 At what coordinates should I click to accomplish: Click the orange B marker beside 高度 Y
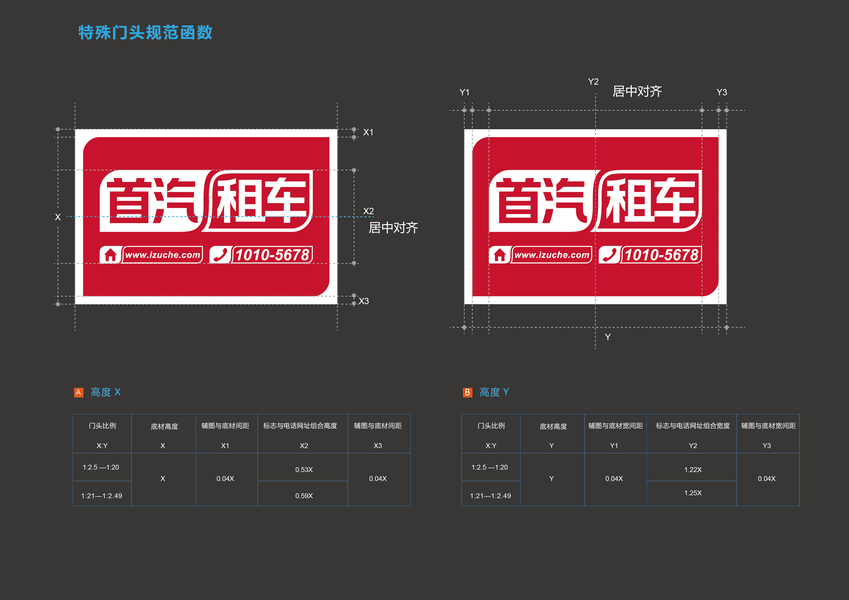(x=467, y=392)
